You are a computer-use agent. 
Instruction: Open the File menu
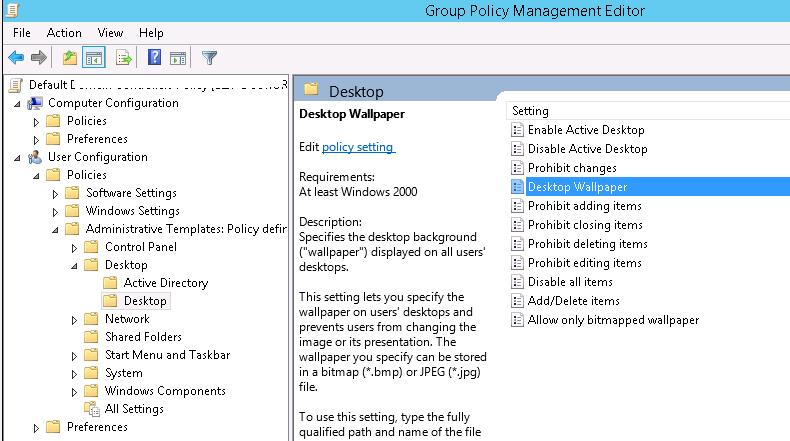[x=22, y=33]
